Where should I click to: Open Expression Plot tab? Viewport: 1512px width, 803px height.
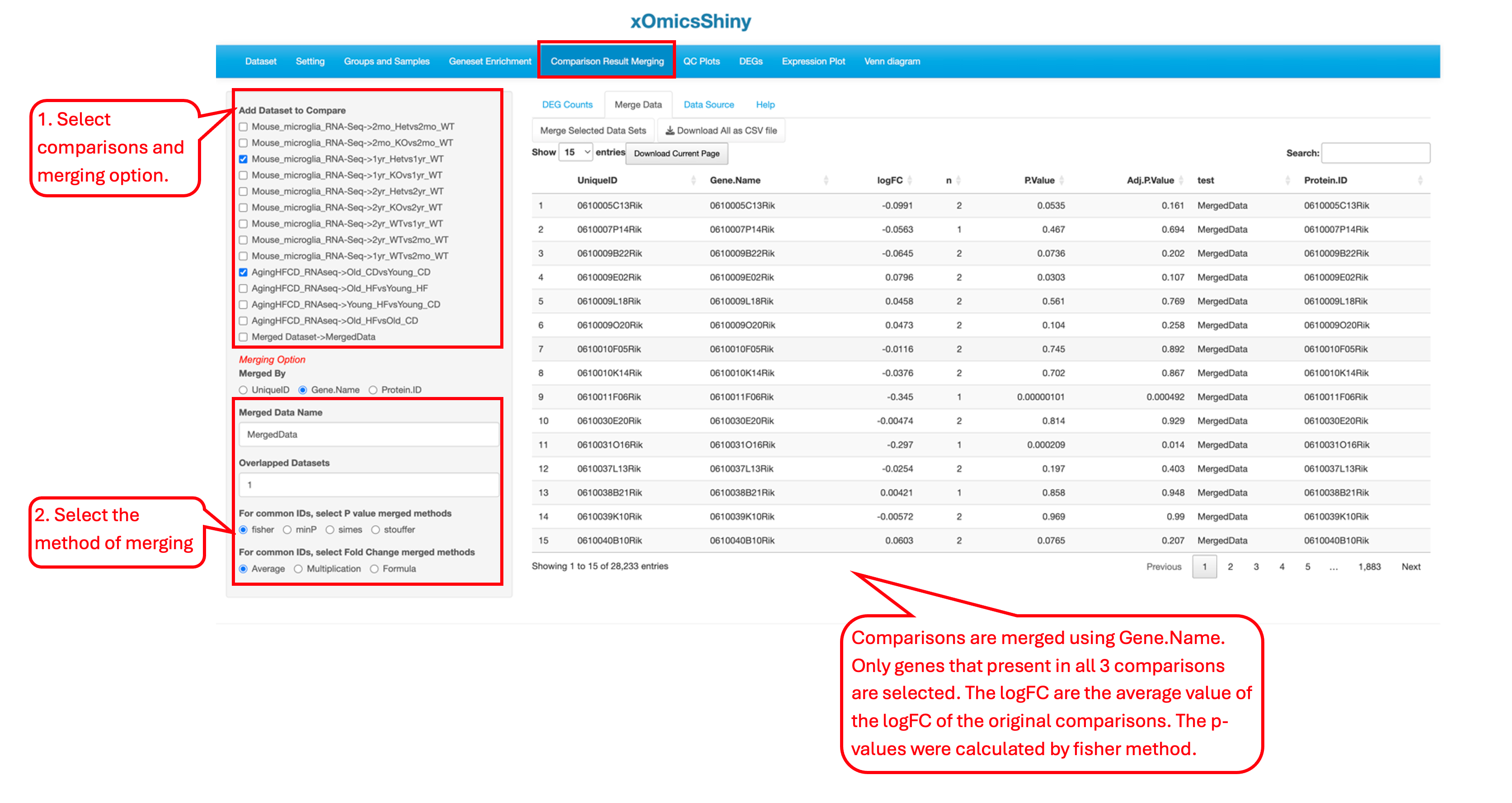[813, 61]
